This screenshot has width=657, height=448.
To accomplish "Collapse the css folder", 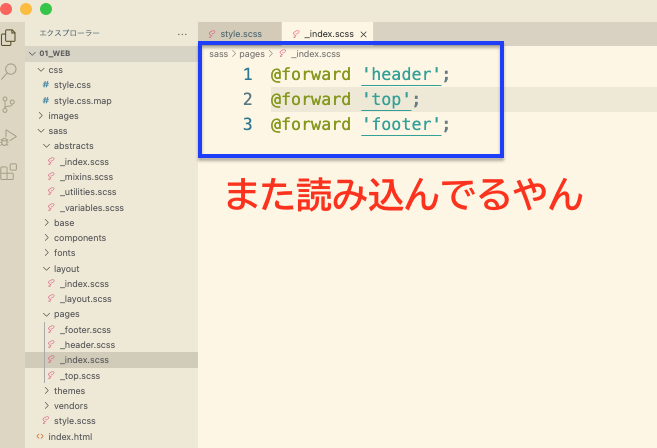I will (x=55, y=70).
